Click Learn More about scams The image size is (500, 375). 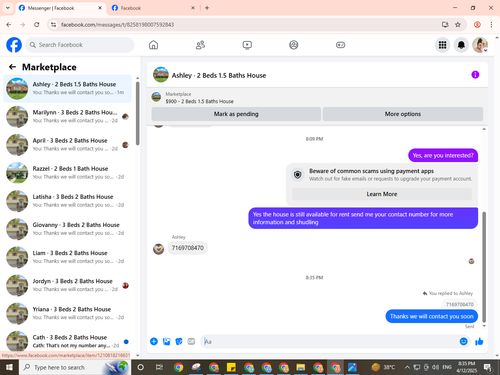click(382, 194)
